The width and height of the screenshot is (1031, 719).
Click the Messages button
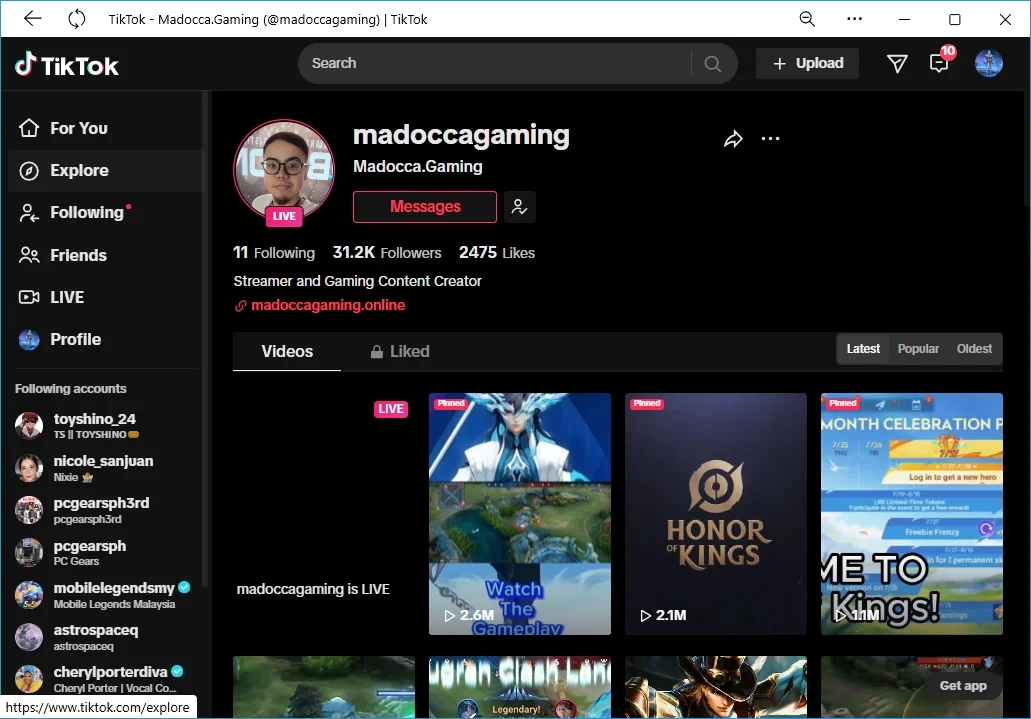click(425, 207)
